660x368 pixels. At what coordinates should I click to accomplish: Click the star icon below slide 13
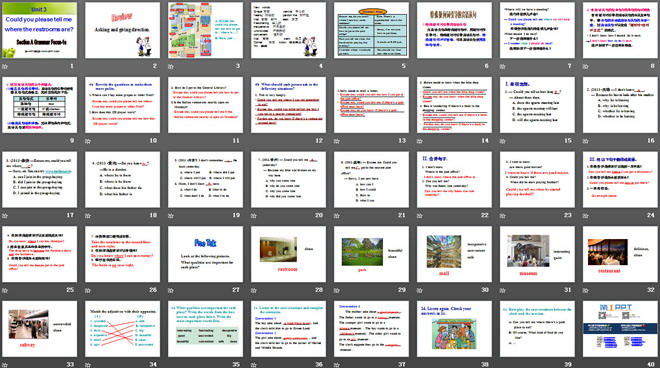pos(337,141)
